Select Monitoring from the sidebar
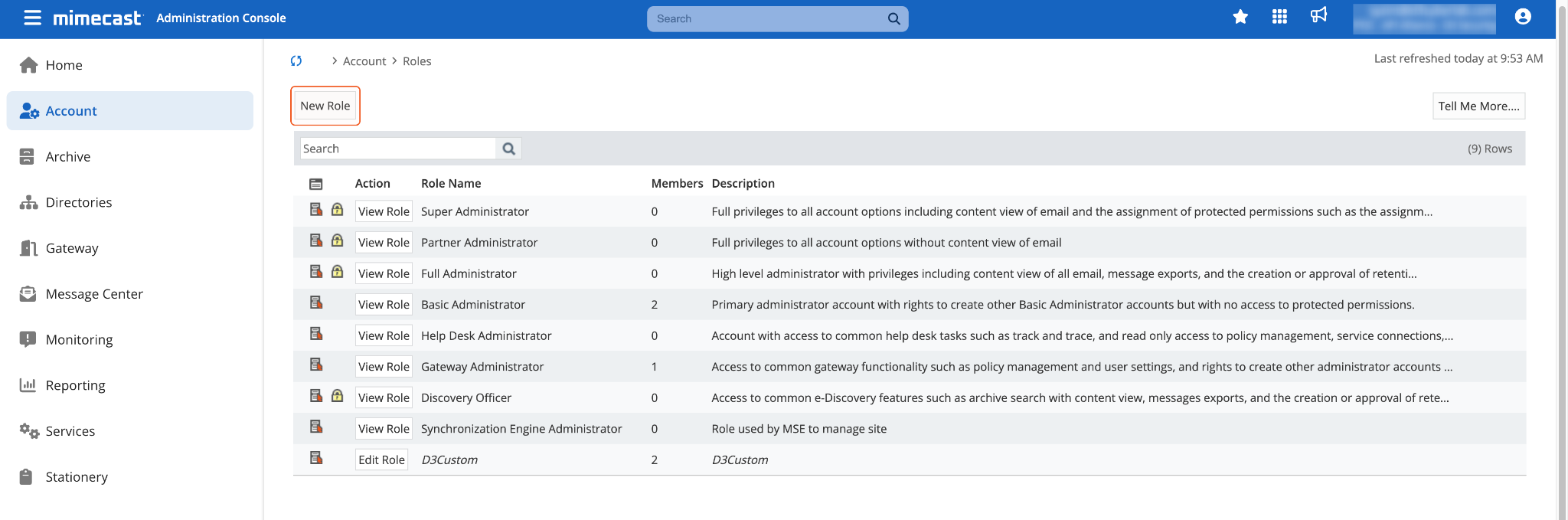The height and width of the screenshot is (520, 1568). pos(79,339)
